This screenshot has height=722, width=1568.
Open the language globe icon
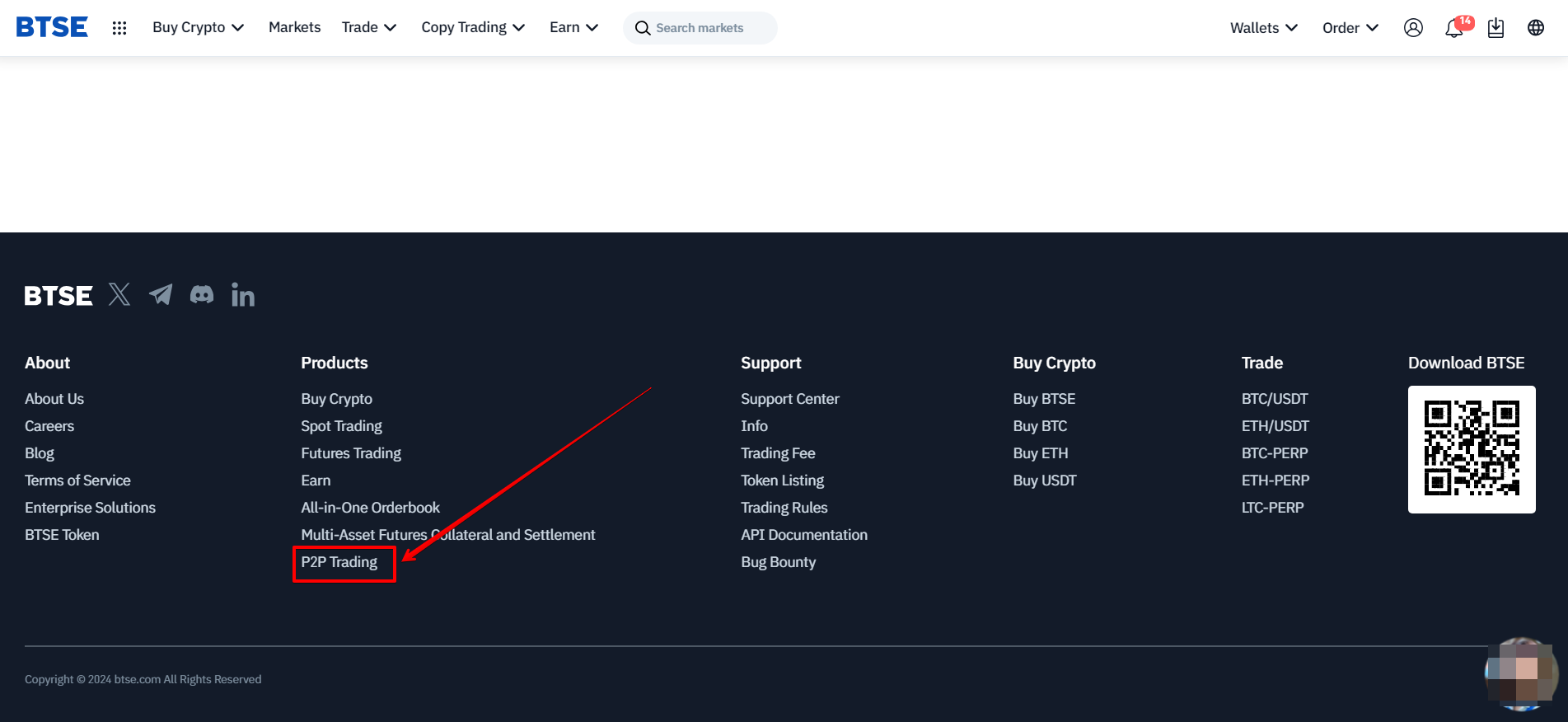point(1536,28)
